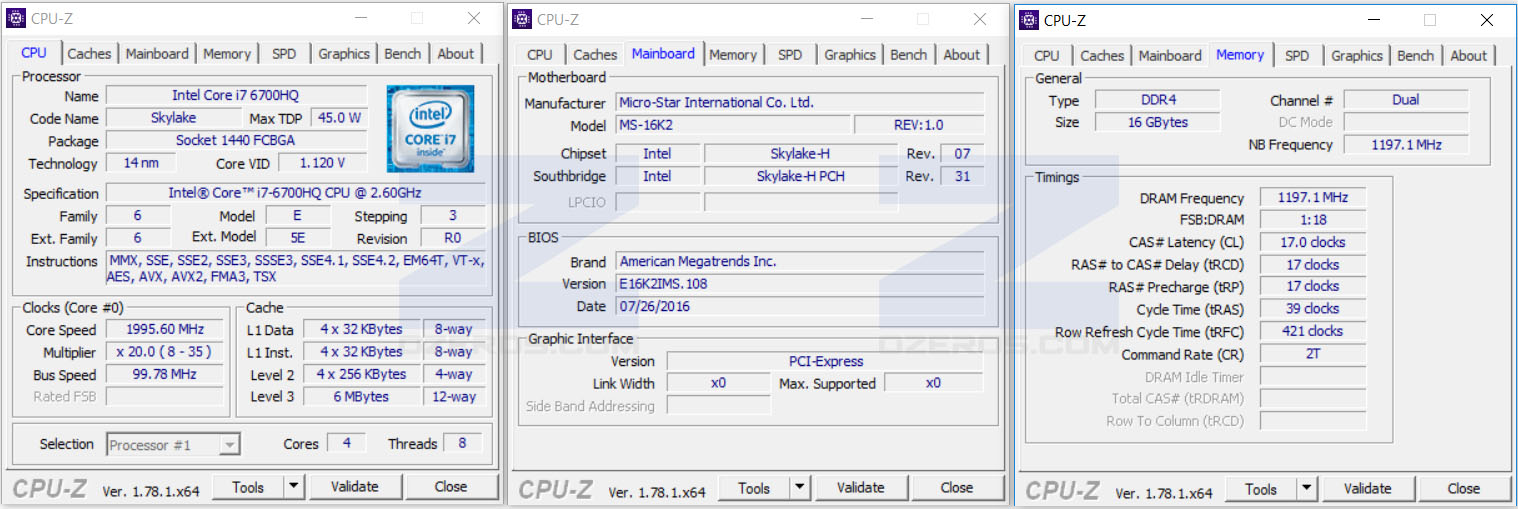
Task: Click the memory Size value 16 GBytes
Action: click(x=1158, y=122)
